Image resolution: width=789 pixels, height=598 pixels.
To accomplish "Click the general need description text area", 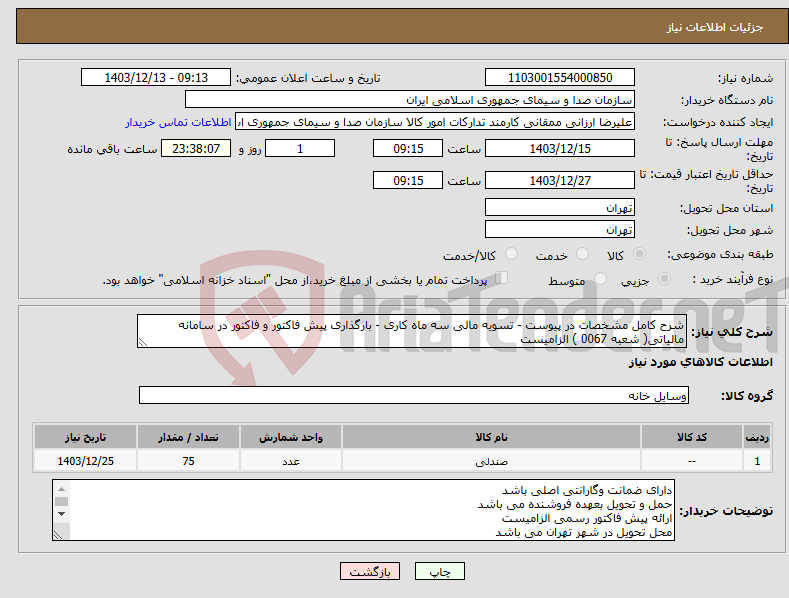I will (x=412, y=331).
